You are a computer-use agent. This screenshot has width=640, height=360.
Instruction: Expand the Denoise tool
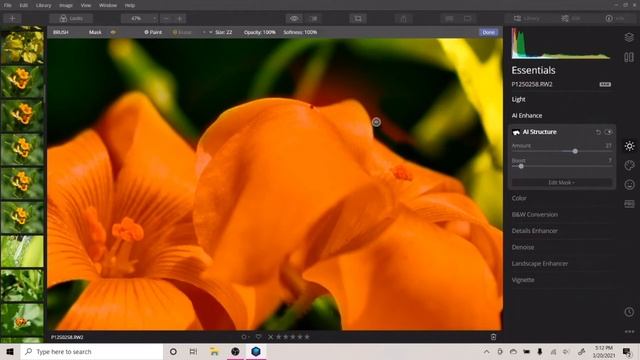(x=523, y=247)
